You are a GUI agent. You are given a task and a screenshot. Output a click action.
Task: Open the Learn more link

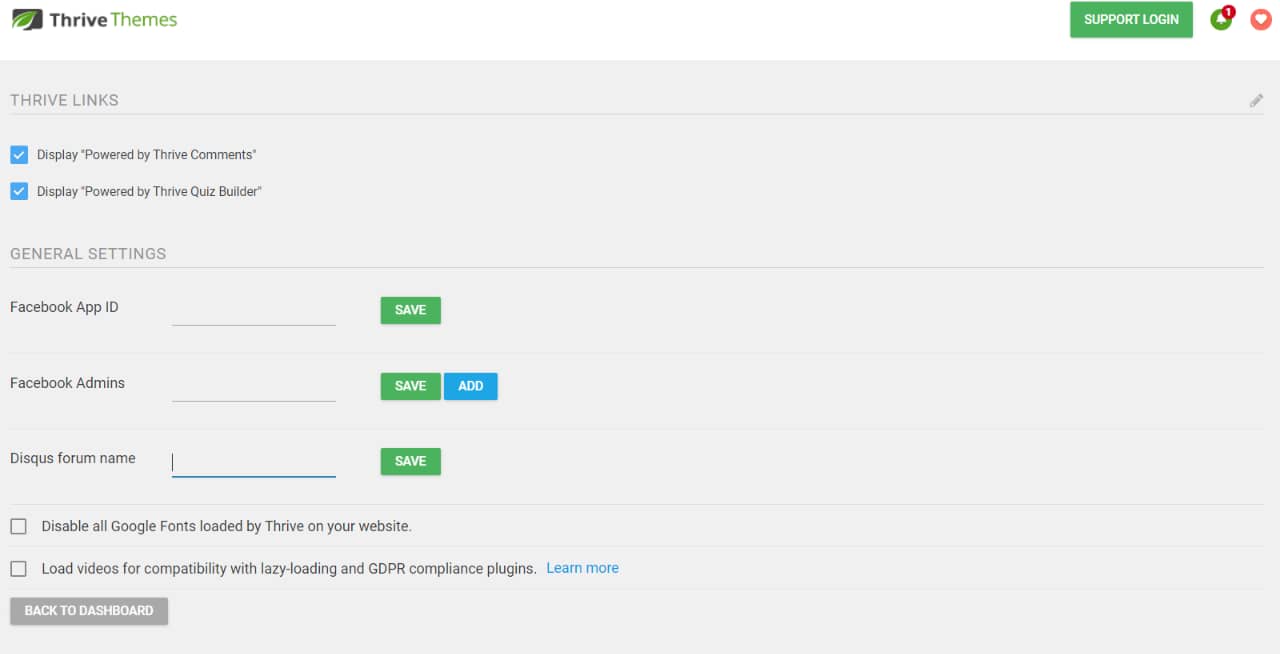pos(582,568)
